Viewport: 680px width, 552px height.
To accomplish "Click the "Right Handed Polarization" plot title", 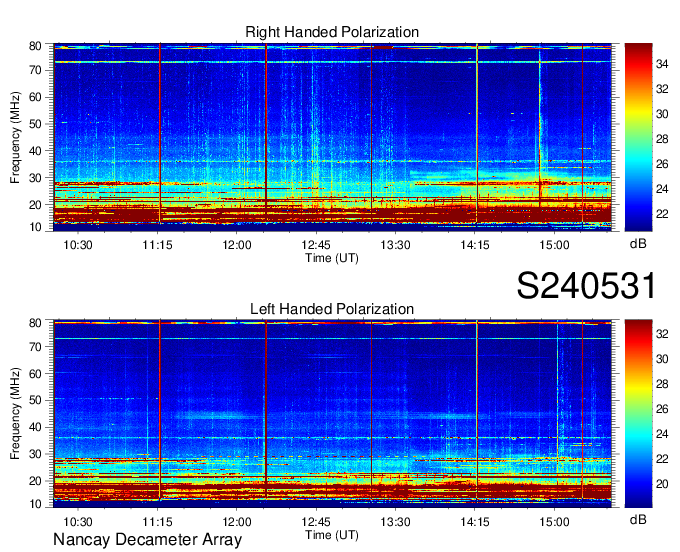I will 332,32.
